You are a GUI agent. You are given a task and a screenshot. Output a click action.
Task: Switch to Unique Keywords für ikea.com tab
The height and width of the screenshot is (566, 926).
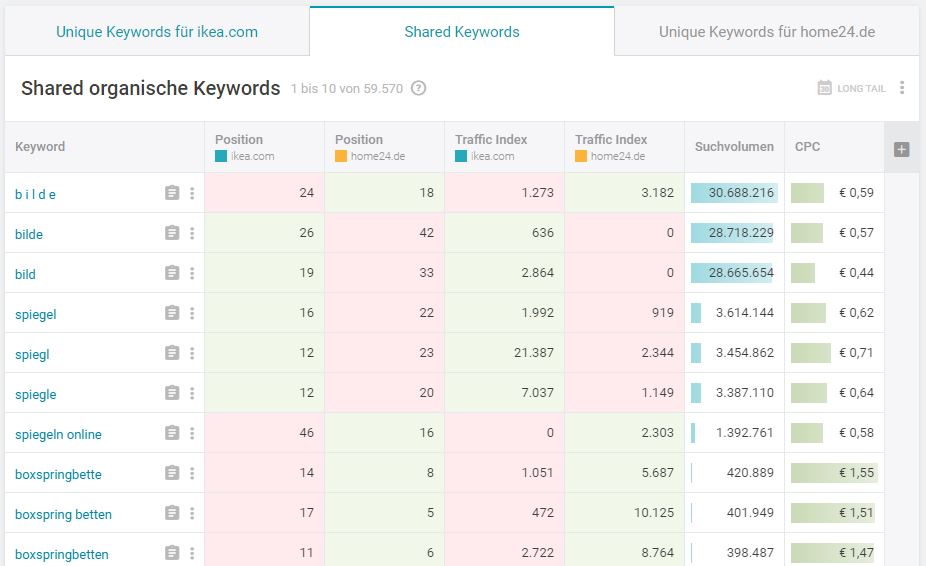click(x=156, y=32)
